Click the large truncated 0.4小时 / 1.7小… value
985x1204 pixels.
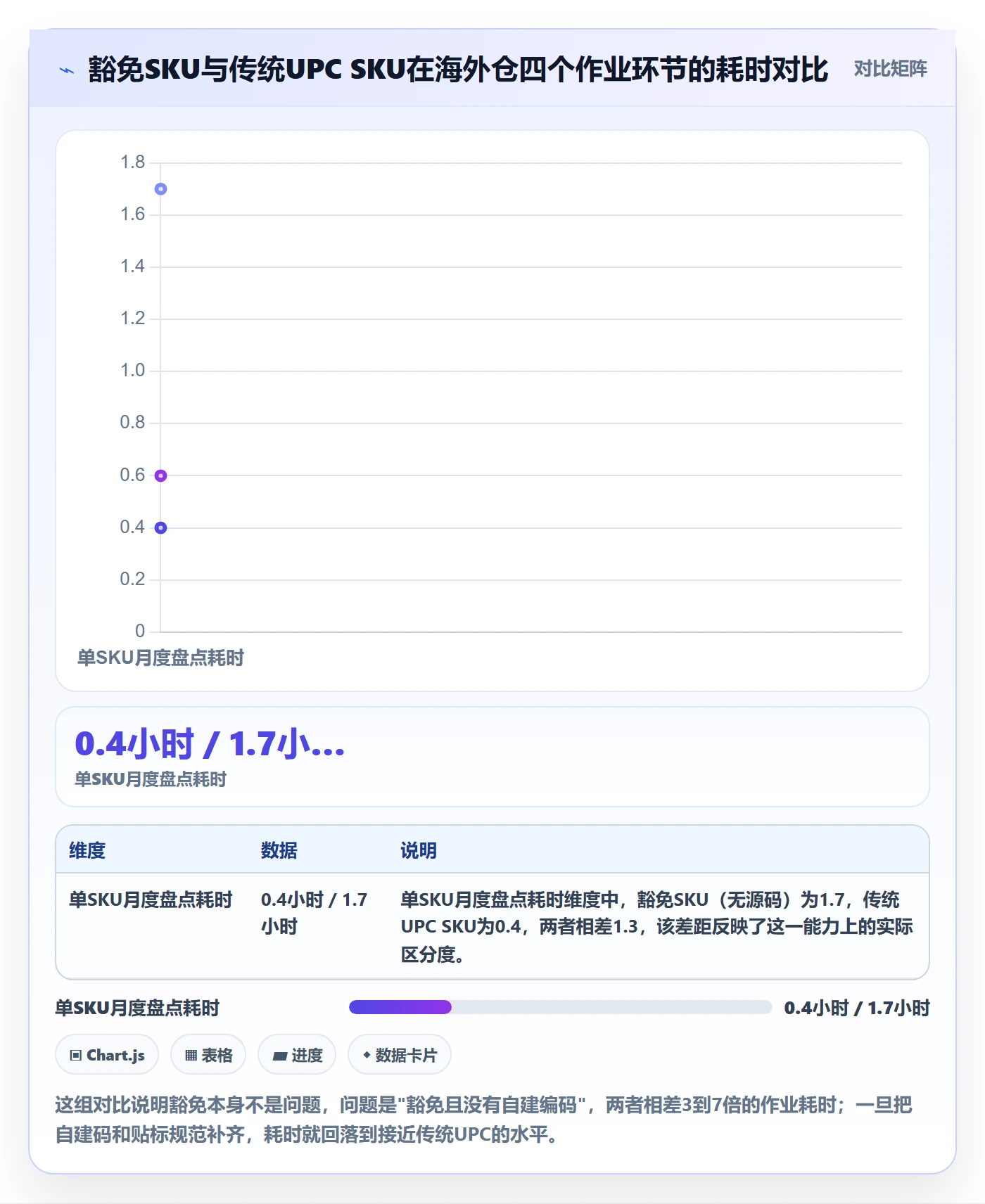pos(210,744)
